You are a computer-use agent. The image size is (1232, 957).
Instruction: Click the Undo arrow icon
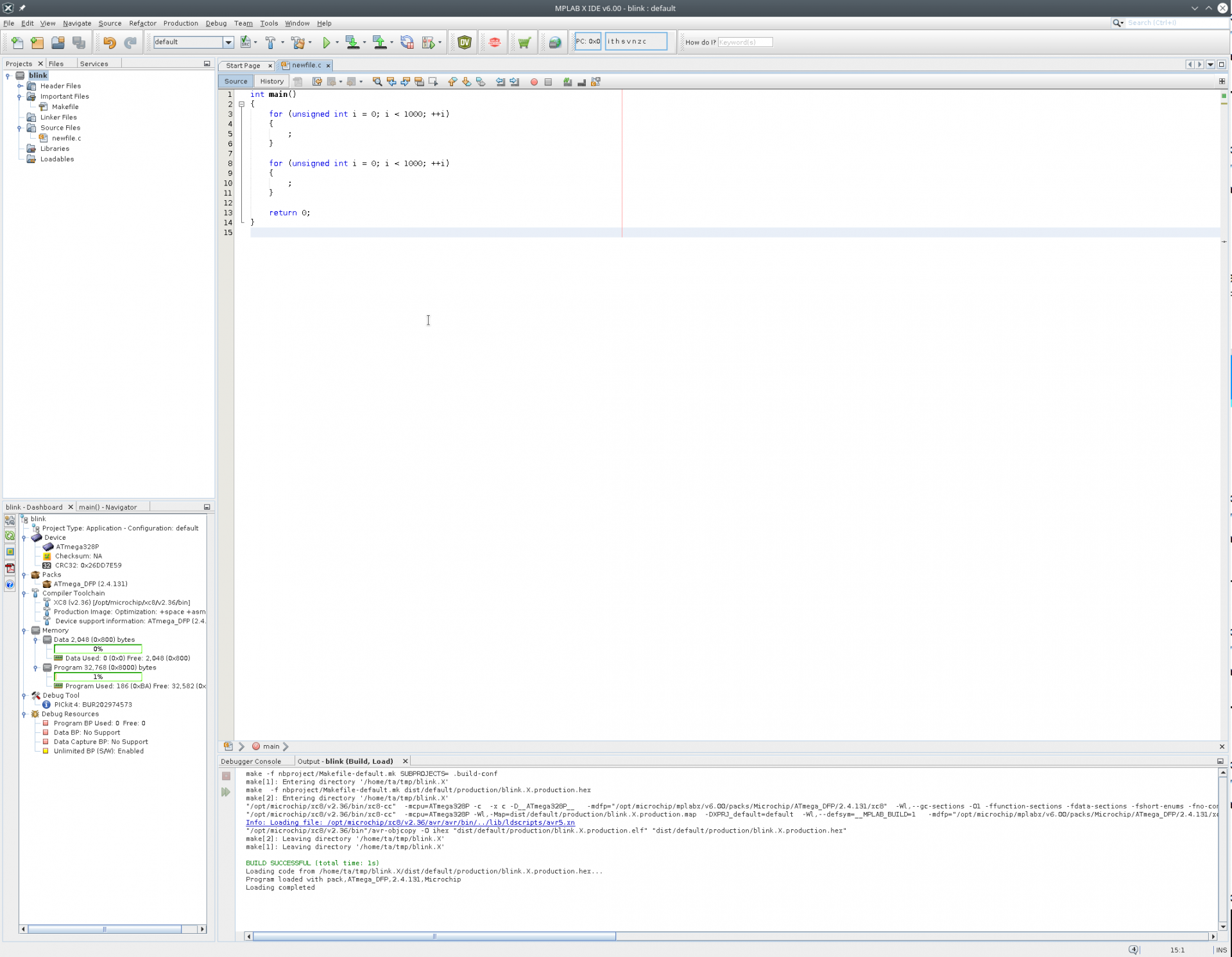tap(110, 42)
